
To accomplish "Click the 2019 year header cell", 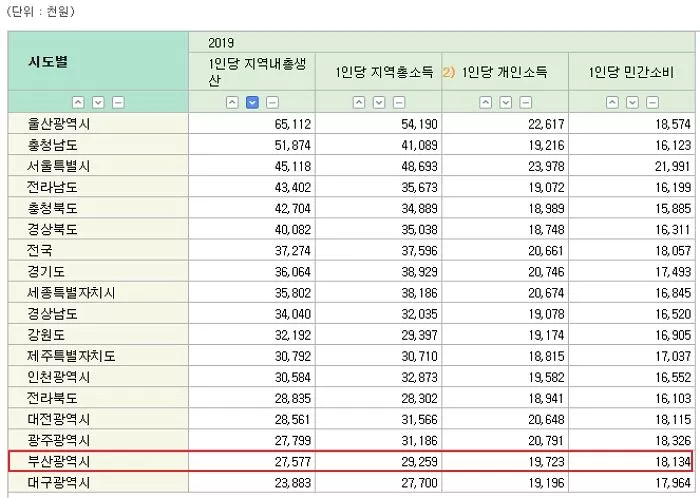I will coord(222,43).
